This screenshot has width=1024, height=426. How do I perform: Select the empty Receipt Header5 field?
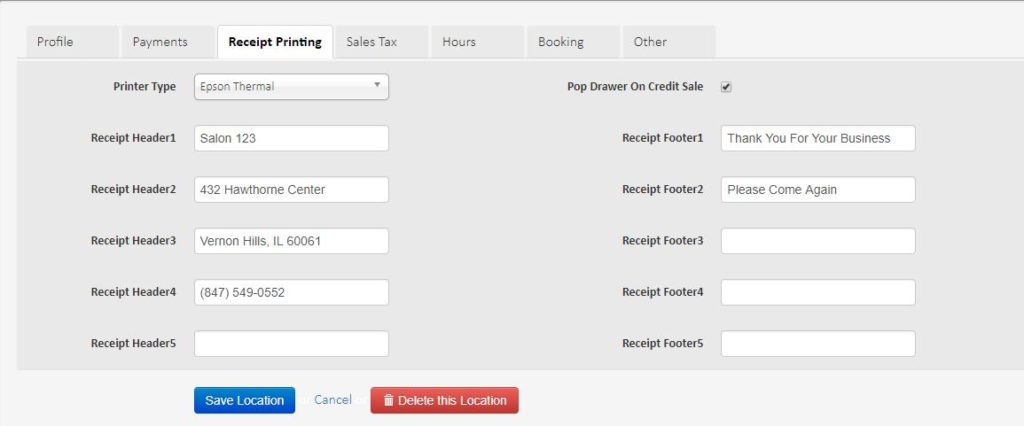(291, 344)
